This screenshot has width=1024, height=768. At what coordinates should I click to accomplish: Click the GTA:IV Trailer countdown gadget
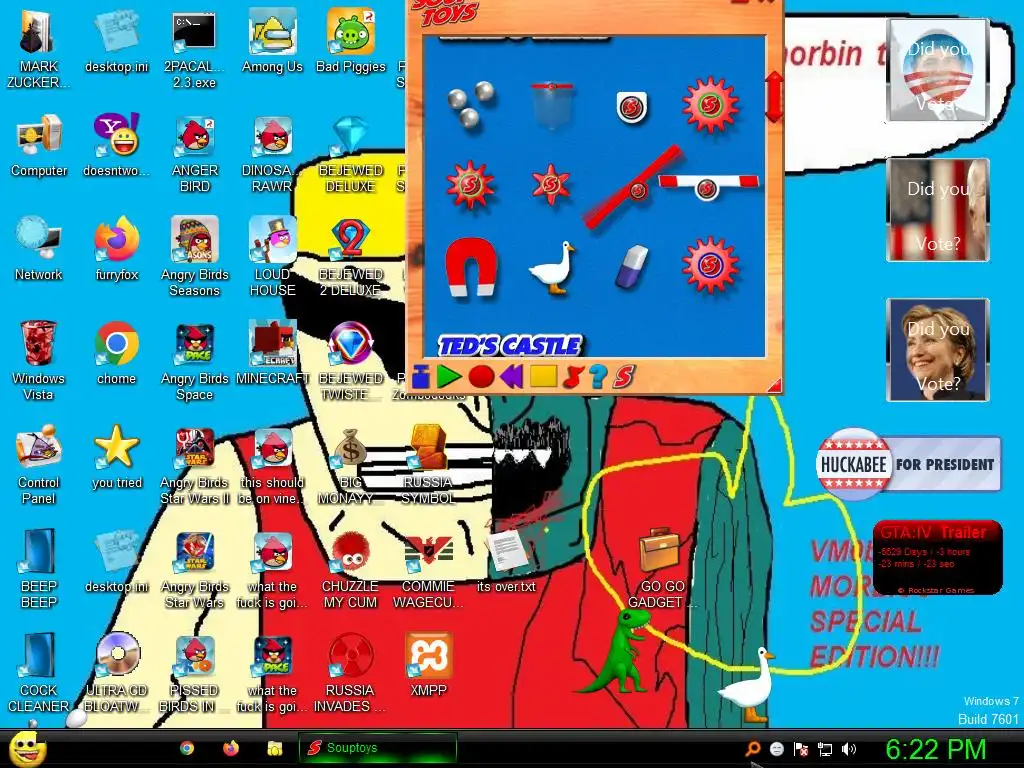click(x=938, y=557)
